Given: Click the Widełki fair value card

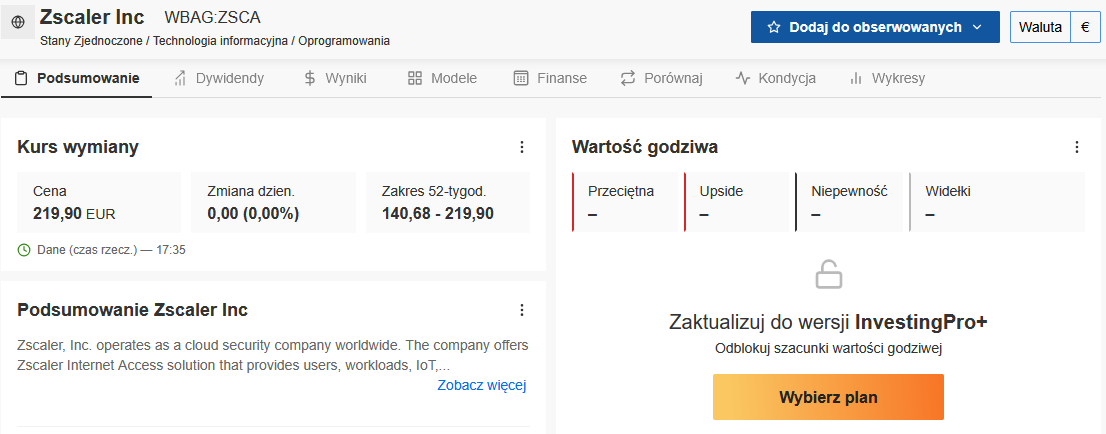Looking at the screenshot, I should [997, 203].
